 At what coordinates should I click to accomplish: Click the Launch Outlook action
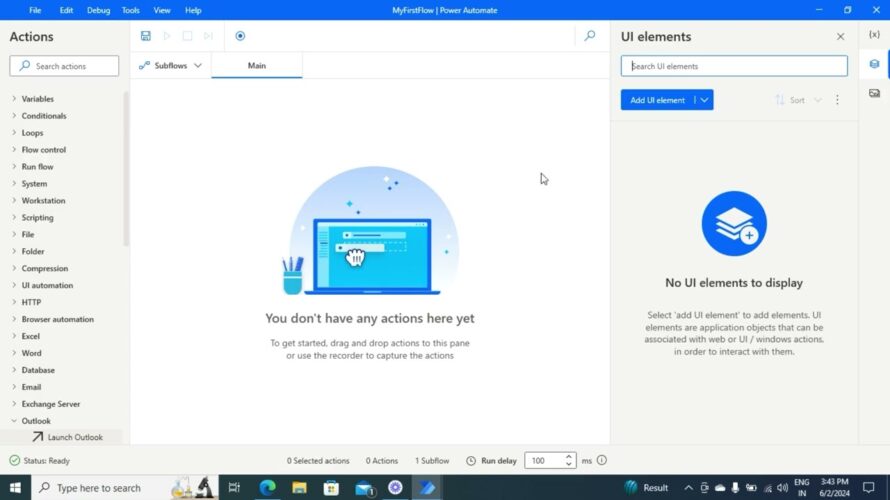(x=68, y=437)
